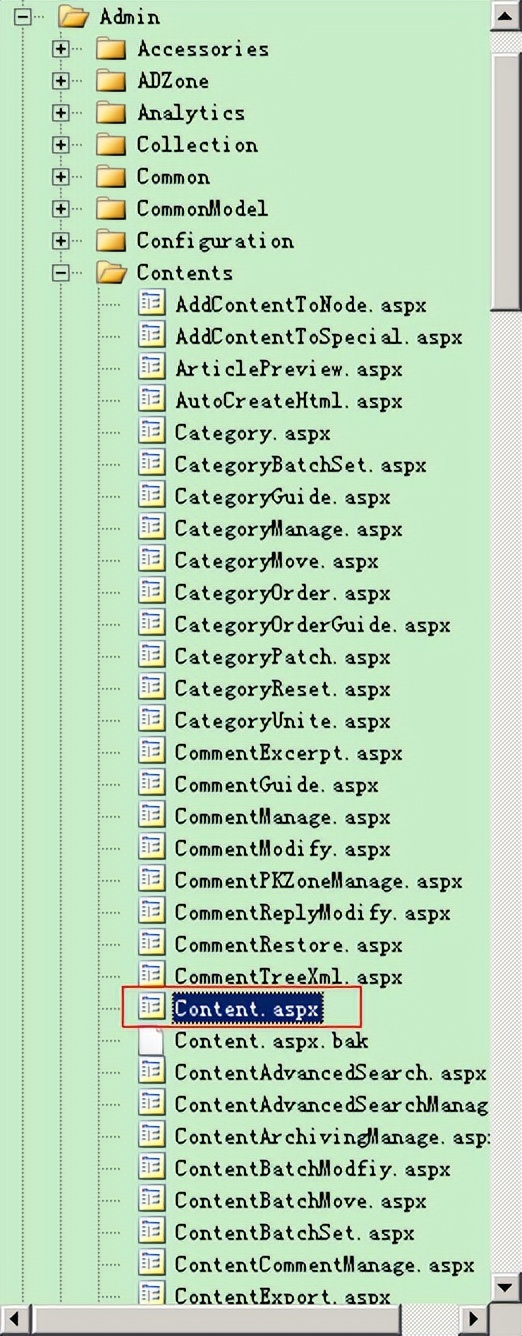Expand the Accessories folder
Viewport: 522px width, 1336px height.
pyautogui.click(x=61, y=48)
